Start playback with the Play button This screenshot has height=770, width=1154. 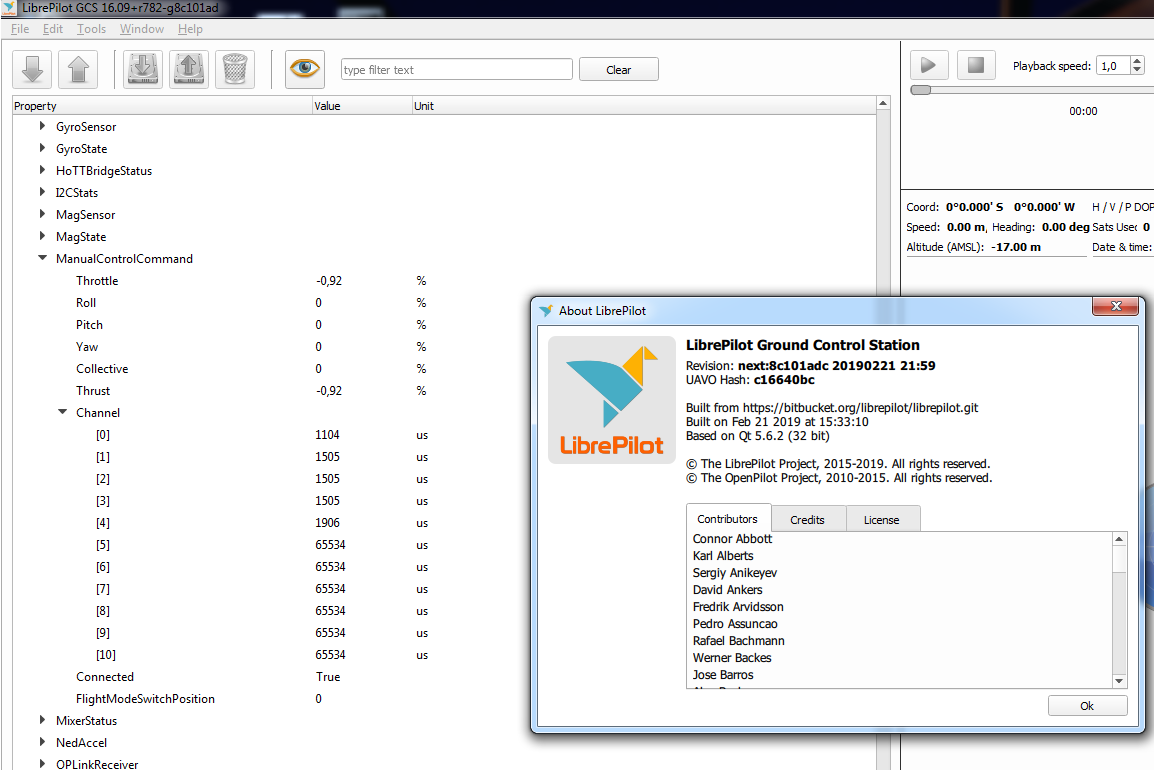(928, 66)
